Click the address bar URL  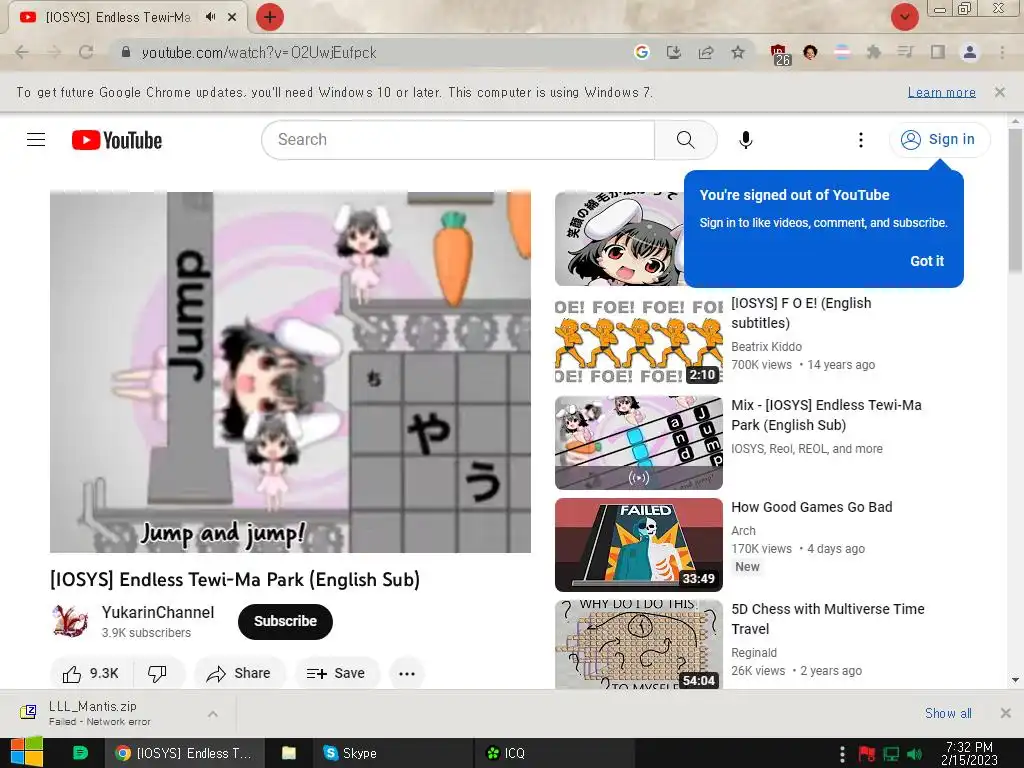click(x=259, y=52)
